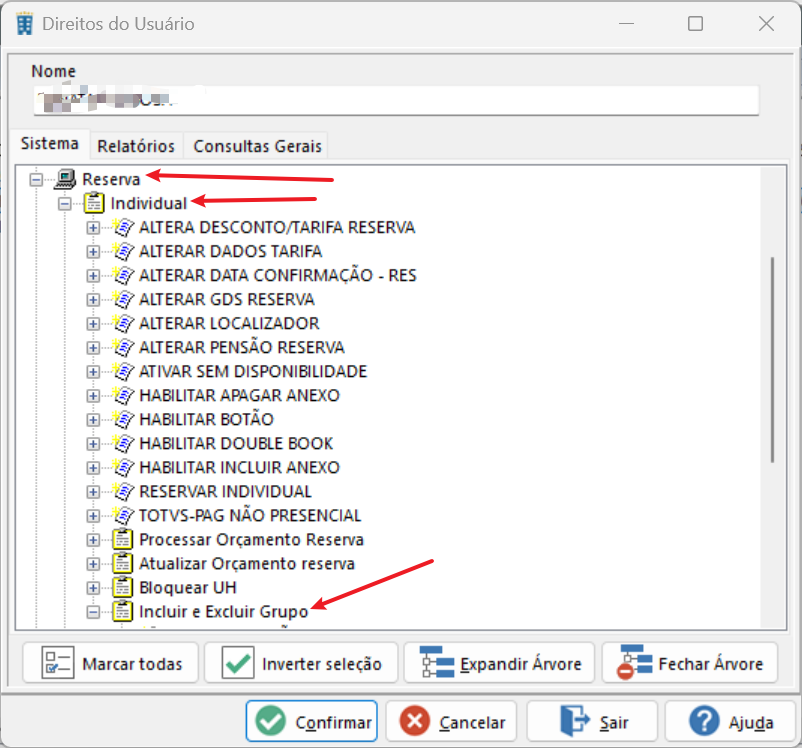Click icon beside ALTERAR PENSÃO RESERVA
The width and height of the screenshot is (802, 748).
(123, 347)
